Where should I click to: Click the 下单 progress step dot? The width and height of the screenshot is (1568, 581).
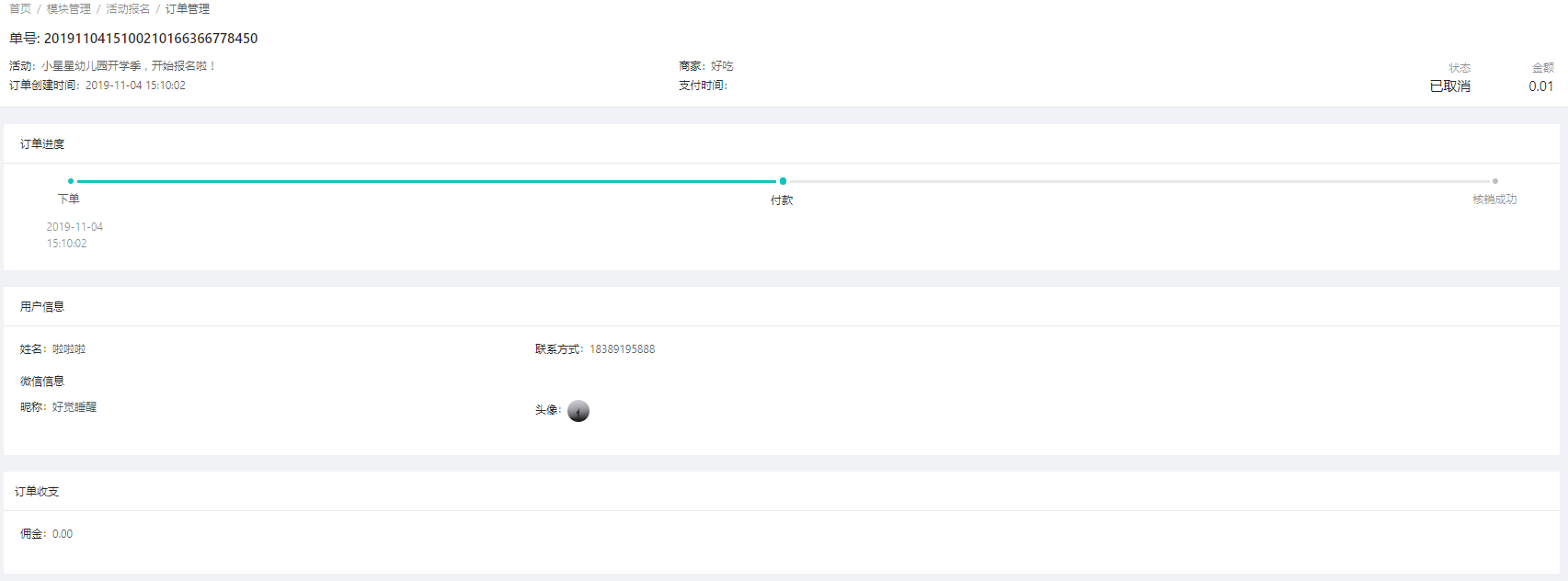pyautogui.click(x=71, y=181)
